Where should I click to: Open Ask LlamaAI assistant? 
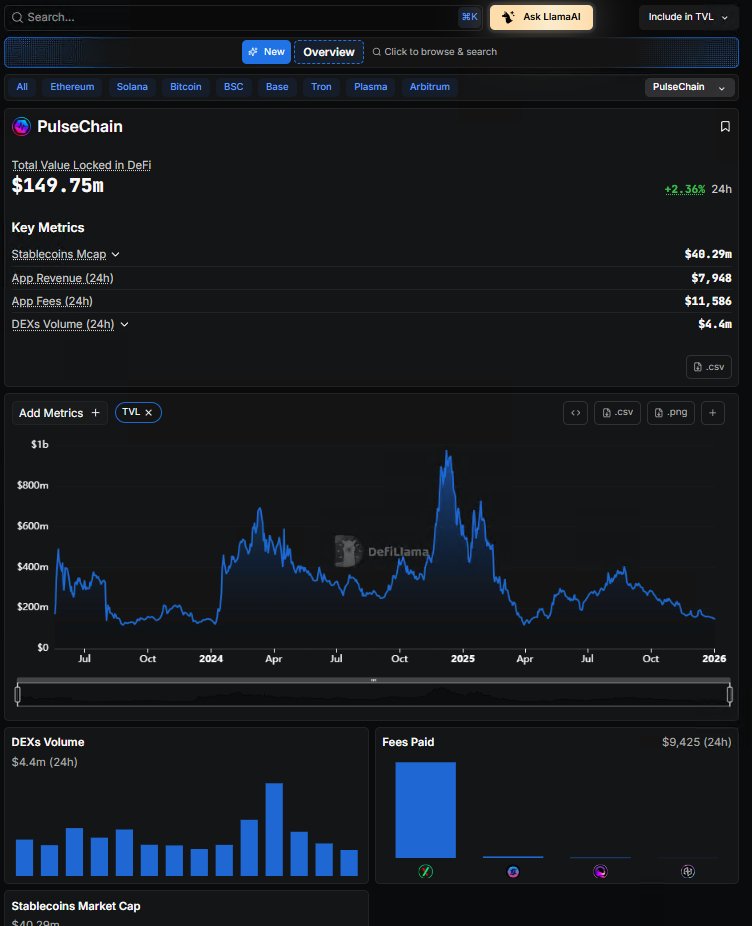point(541,17)
